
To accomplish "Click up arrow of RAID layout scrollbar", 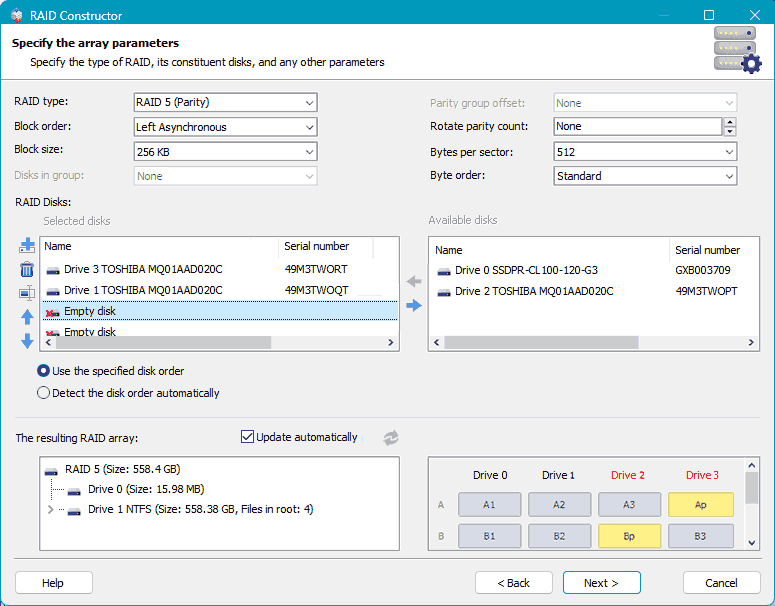I will tap(752, 465).
